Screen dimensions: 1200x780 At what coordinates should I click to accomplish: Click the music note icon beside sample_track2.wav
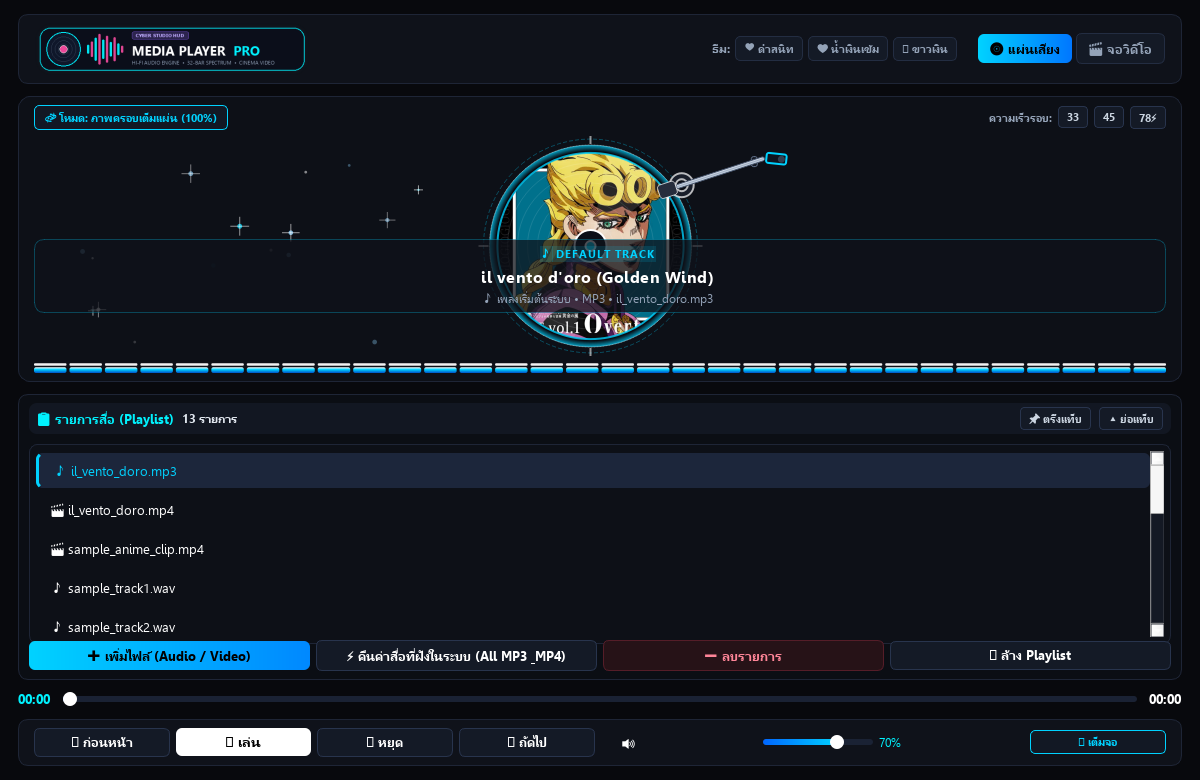tap(57, 627)
